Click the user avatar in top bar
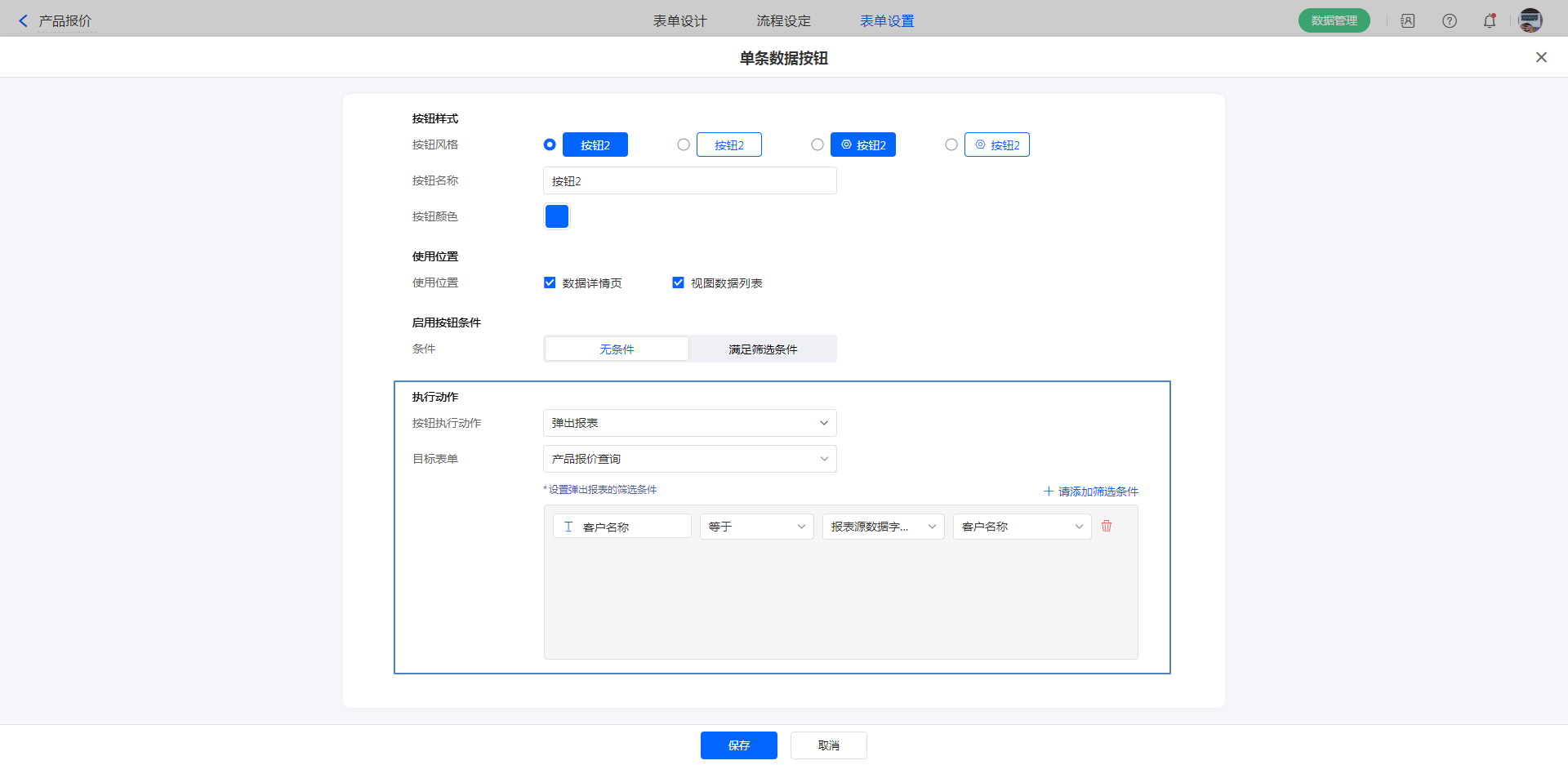The height and width of the screenshot is (765, 1568). tap(1530, 21)
